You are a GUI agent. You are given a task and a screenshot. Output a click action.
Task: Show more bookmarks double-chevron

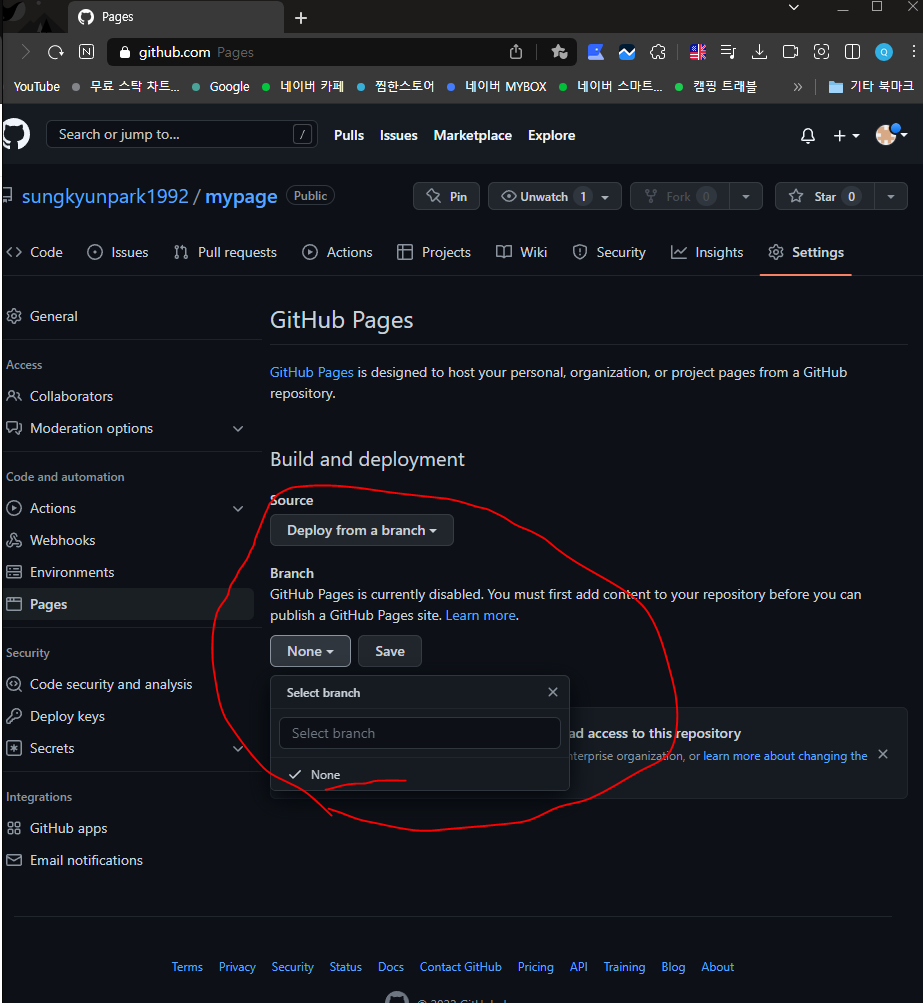click(x=798, y=86)
